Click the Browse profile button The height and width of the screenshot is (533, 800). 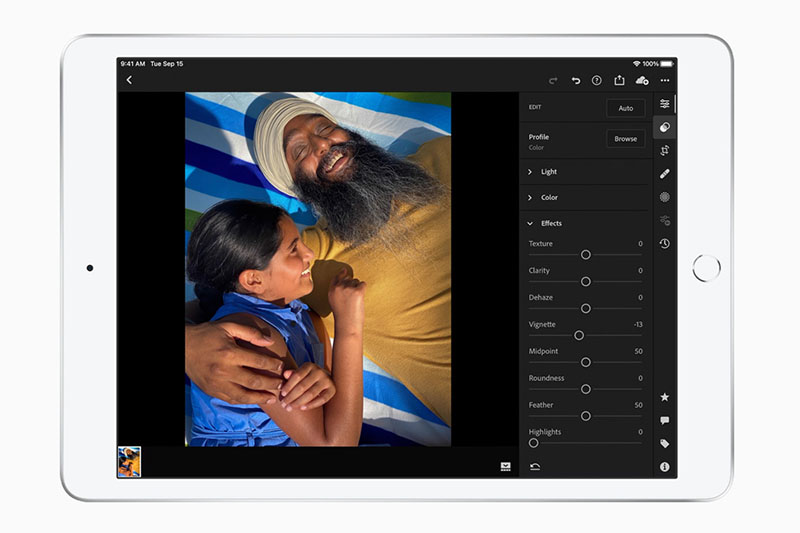click(626, 139)
